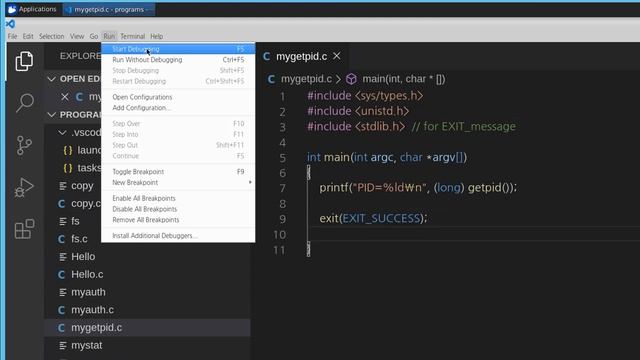Click mygetpid.c in the breadcrumb
Screen dimensions: 640x360
tap(306, 79)
